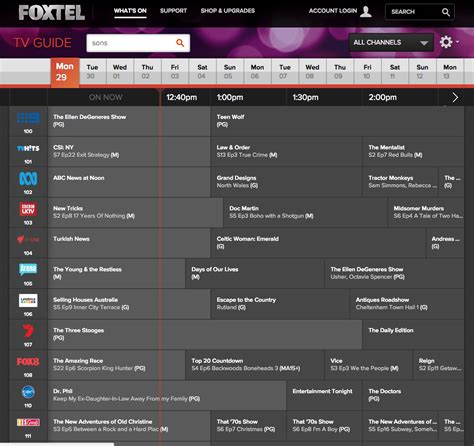Select the Tue 07 day tab

285,72
